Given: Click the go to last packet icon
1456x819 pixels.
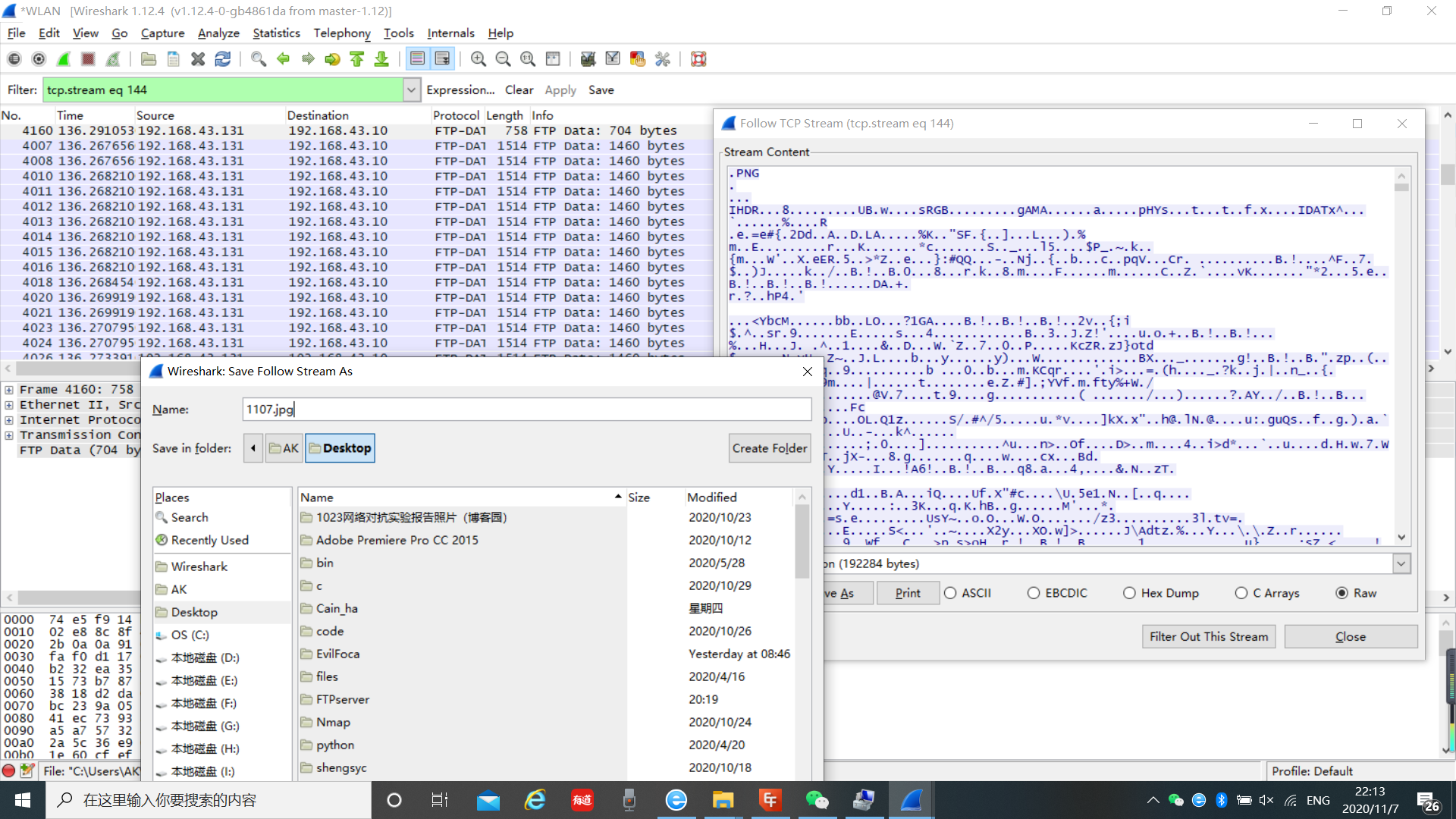Looking at the screenshot, I should [381, 59].
